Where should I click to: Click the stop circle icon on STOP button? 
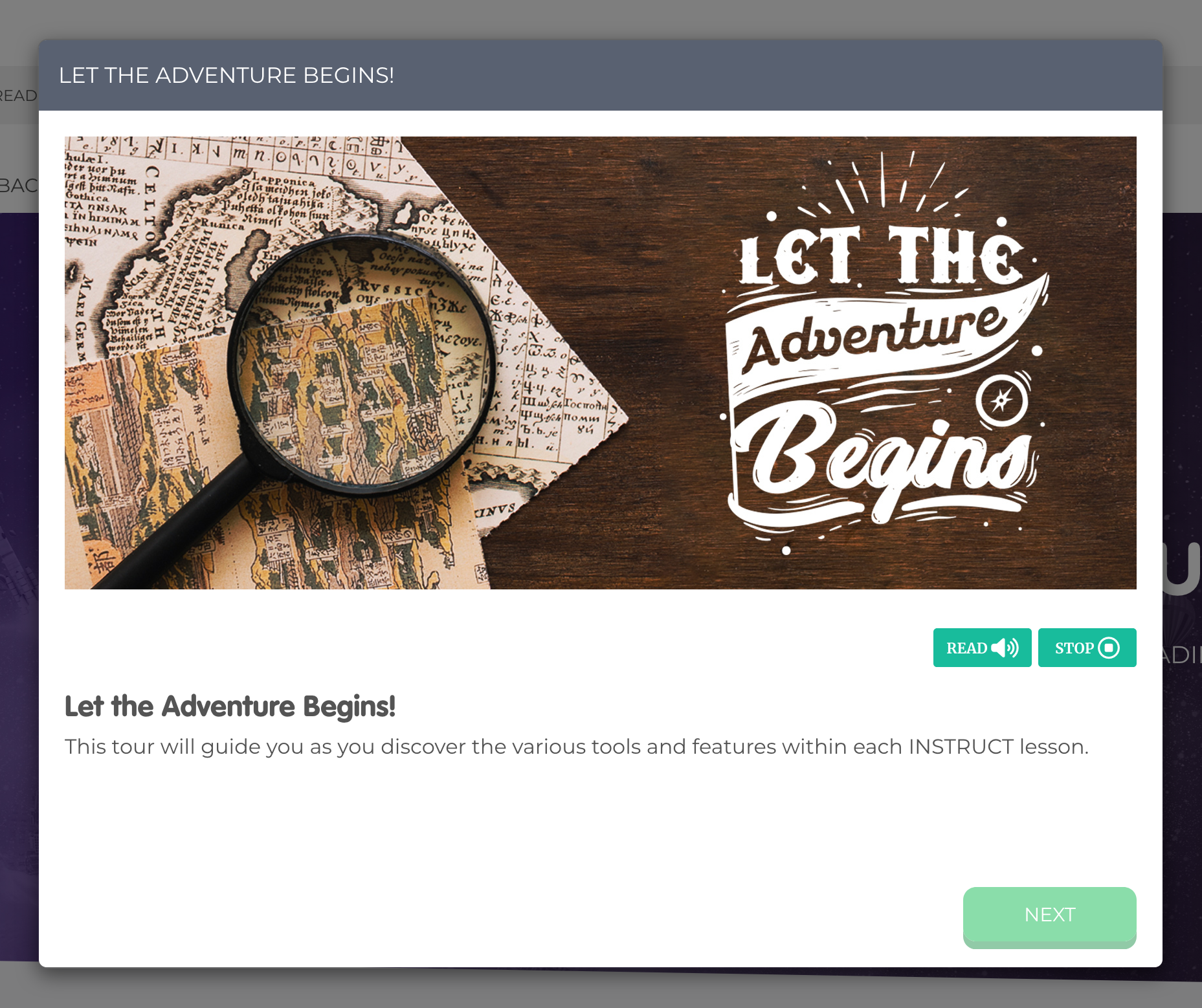tap(1109, 648)
